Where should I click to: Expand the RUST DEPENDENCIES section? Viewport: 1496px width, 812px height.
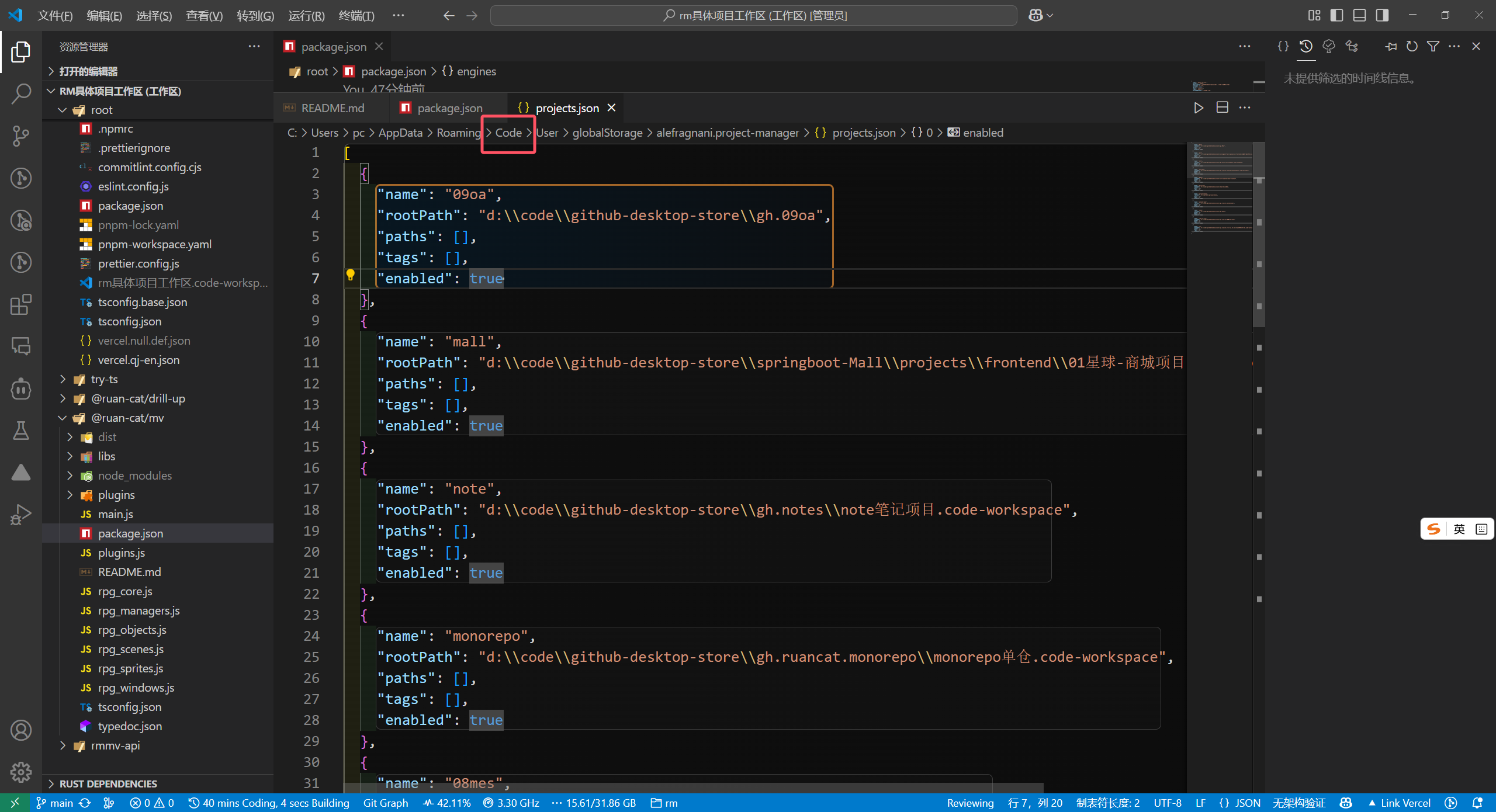pos(158,783)
